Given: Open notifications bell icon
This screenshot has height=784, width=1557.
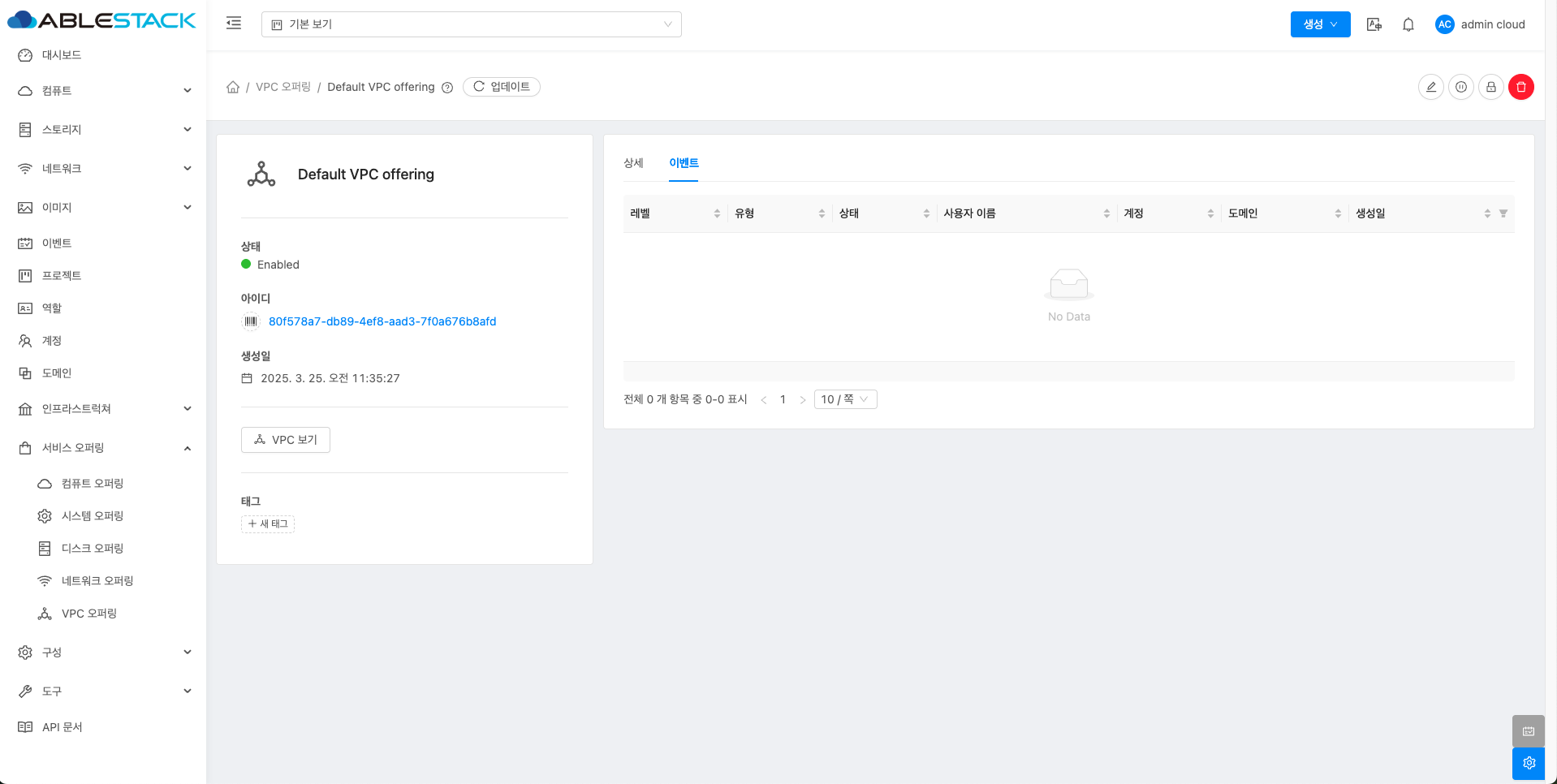Looking at the screenshot, I should 1408,24.
